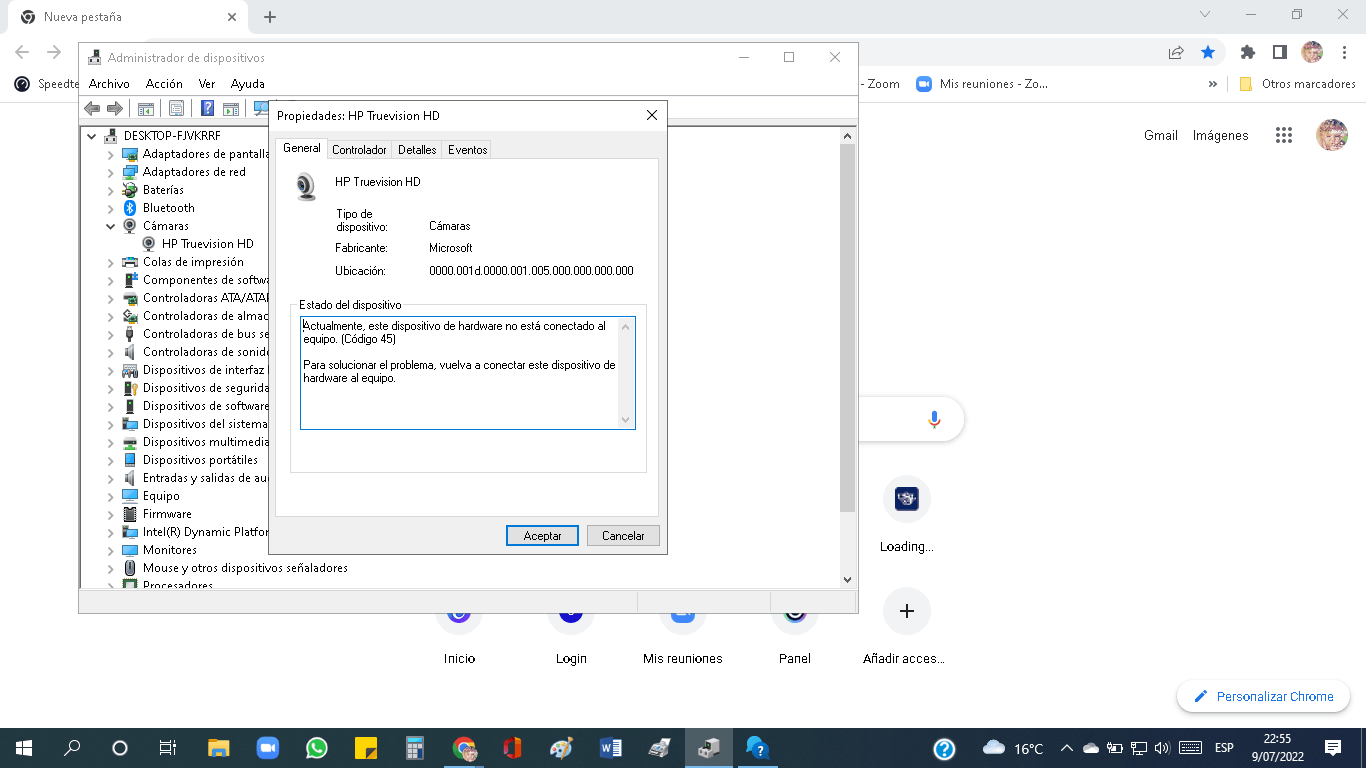1366x768 pixels.
Task: Click the Google voice search microphone
Action: point(934,419)
